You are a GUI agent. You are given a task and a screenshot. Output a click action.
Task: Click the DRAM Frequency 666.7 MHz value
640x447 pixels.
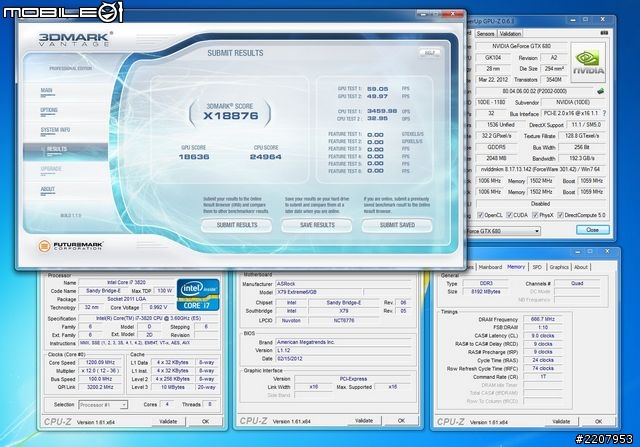pos(542,319)
